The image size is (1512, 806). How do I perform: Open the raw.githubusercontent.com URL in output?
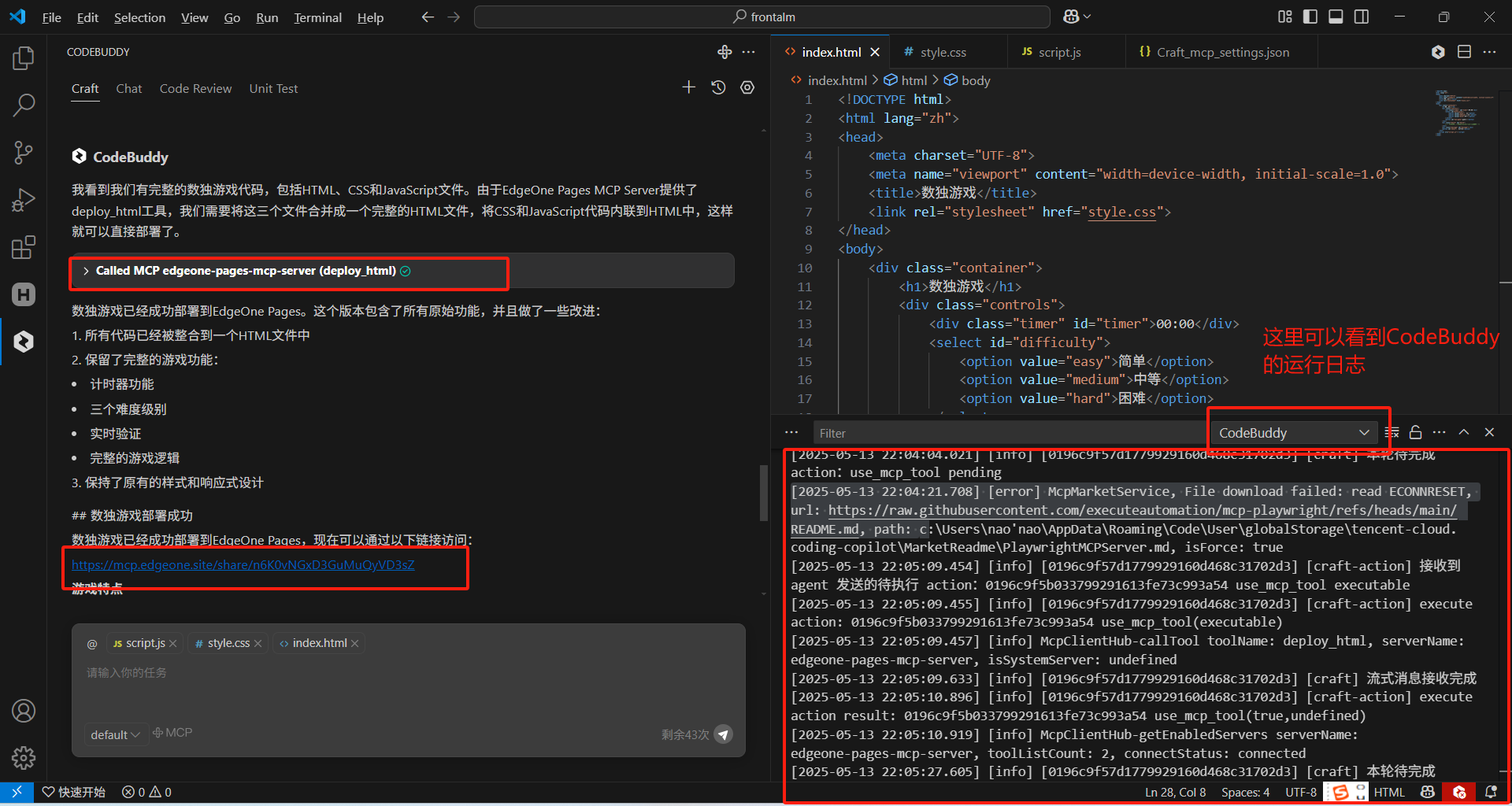pyautogui.click(x=1143, y=510)
